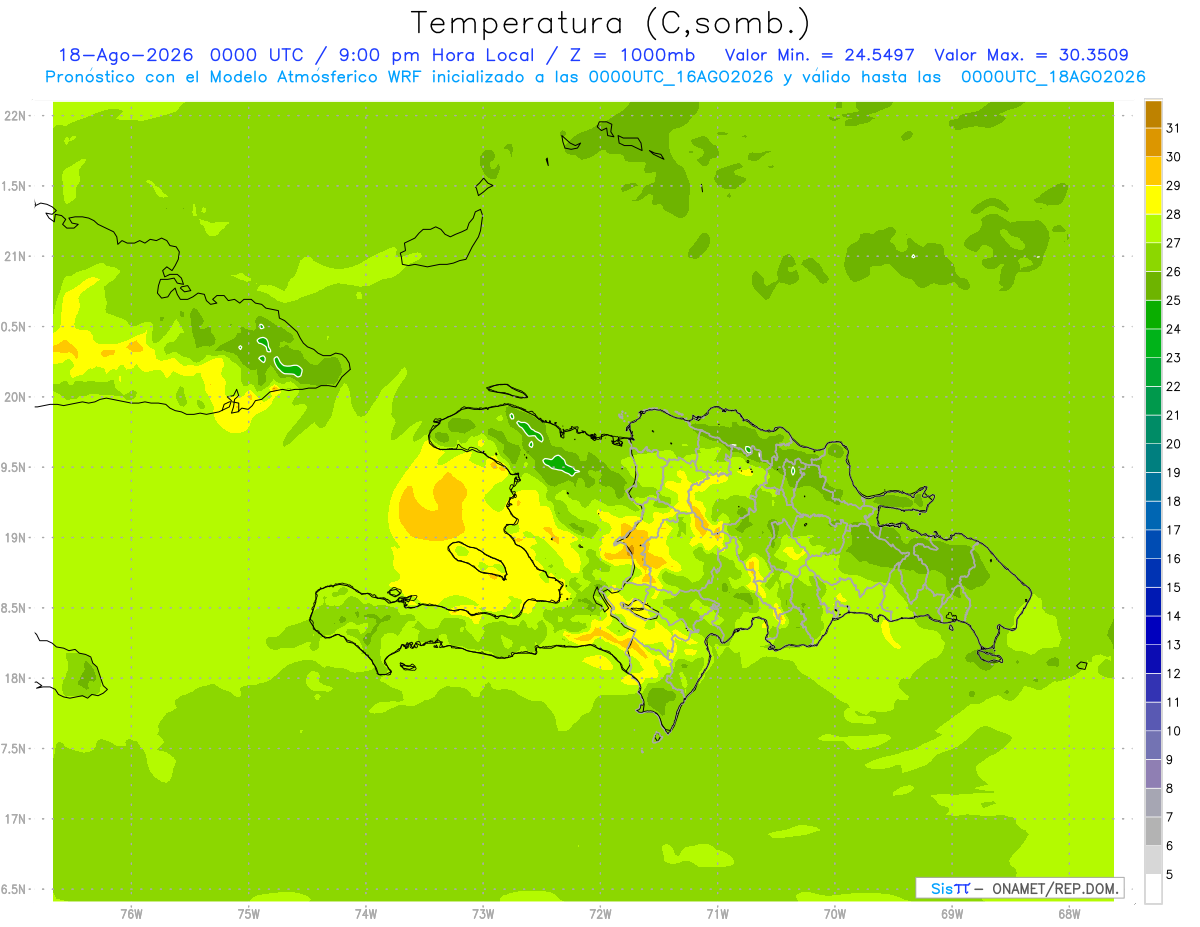Click the "76W" longitude axis label
This screenshot has width=1200, height=927.
pyautogui.click(x=131, y=914)
